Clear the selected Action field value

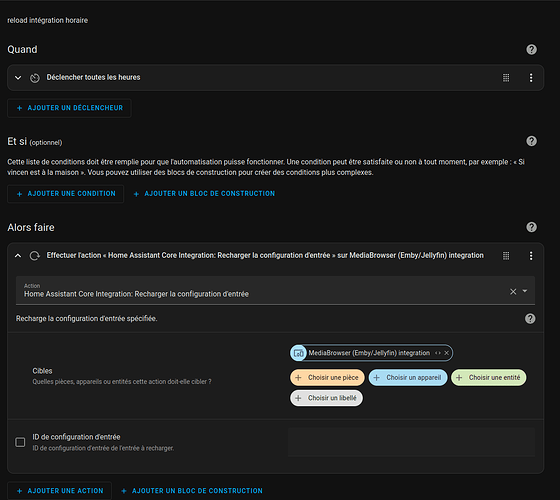513,292
